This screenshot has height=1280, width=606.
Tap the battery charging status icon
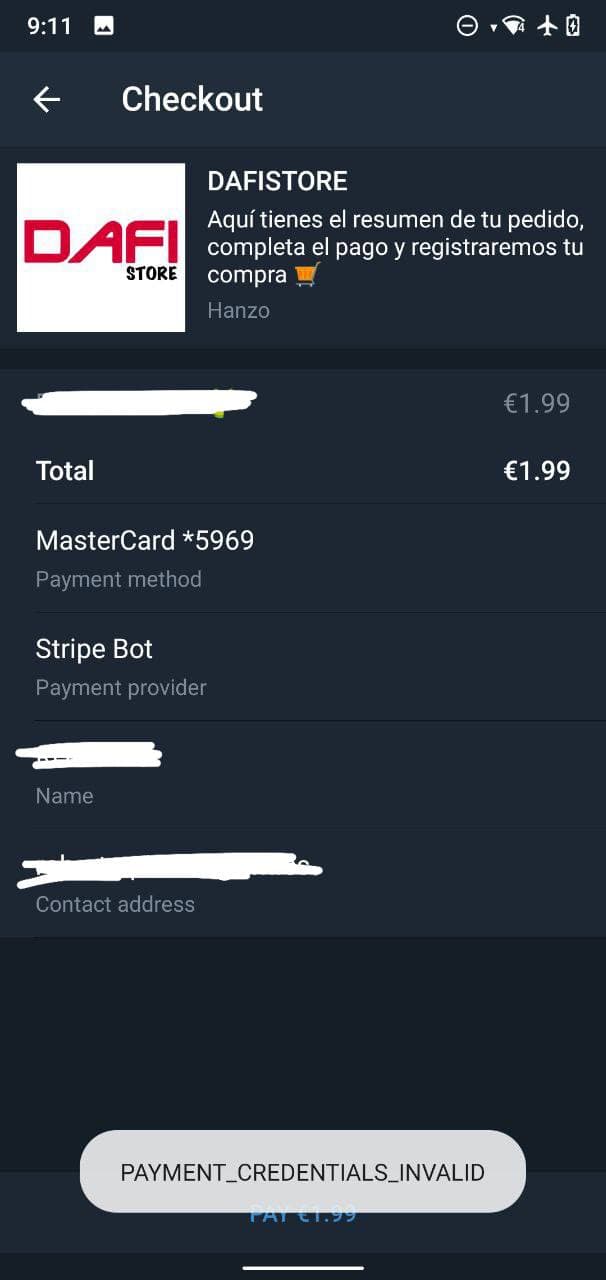573,27
